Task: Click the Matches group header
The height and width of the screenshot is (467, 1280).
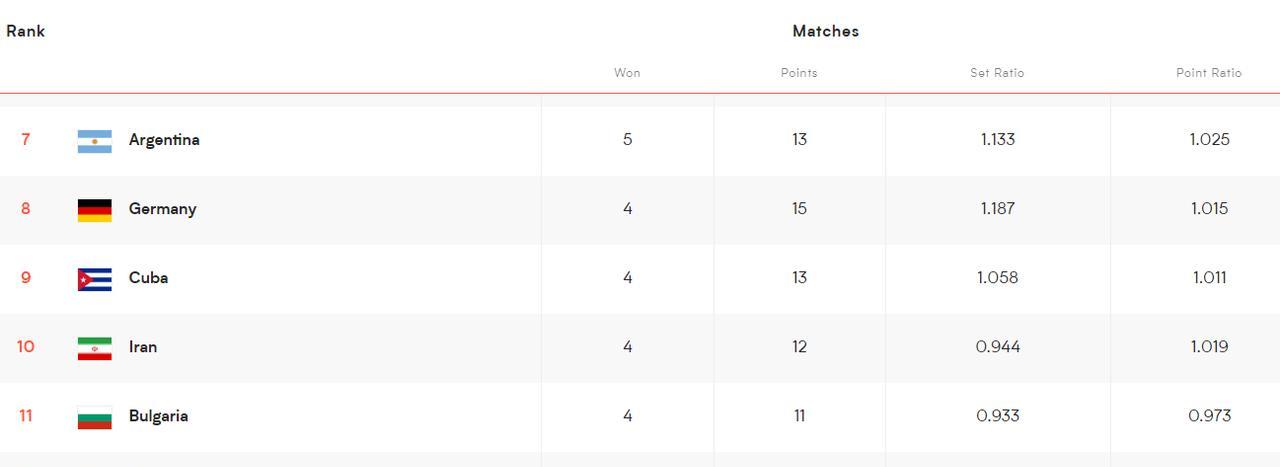Action: (825, 31)
